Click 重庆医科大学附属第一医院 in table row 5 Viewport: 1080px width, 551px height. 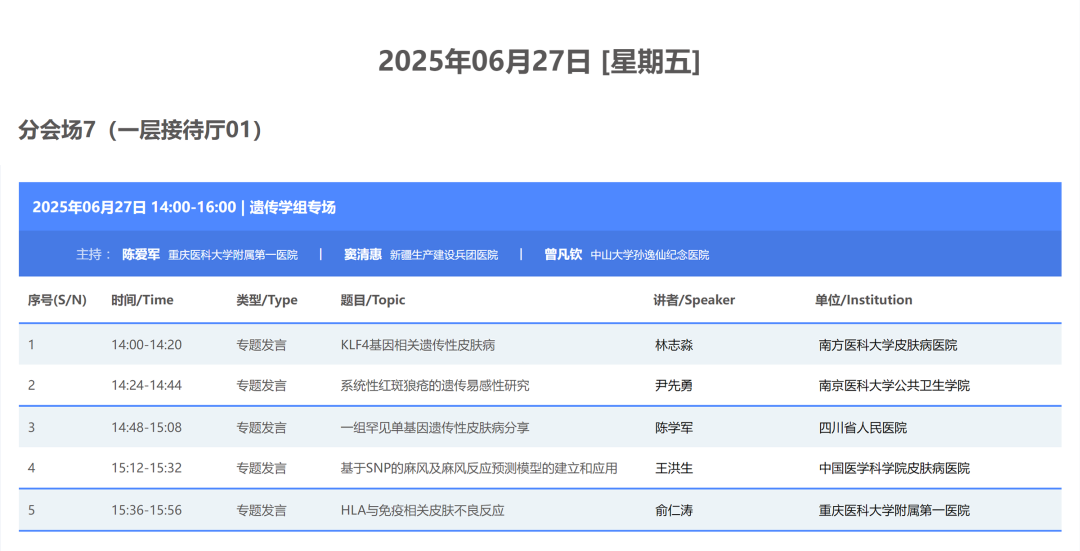tap(894, 510)
